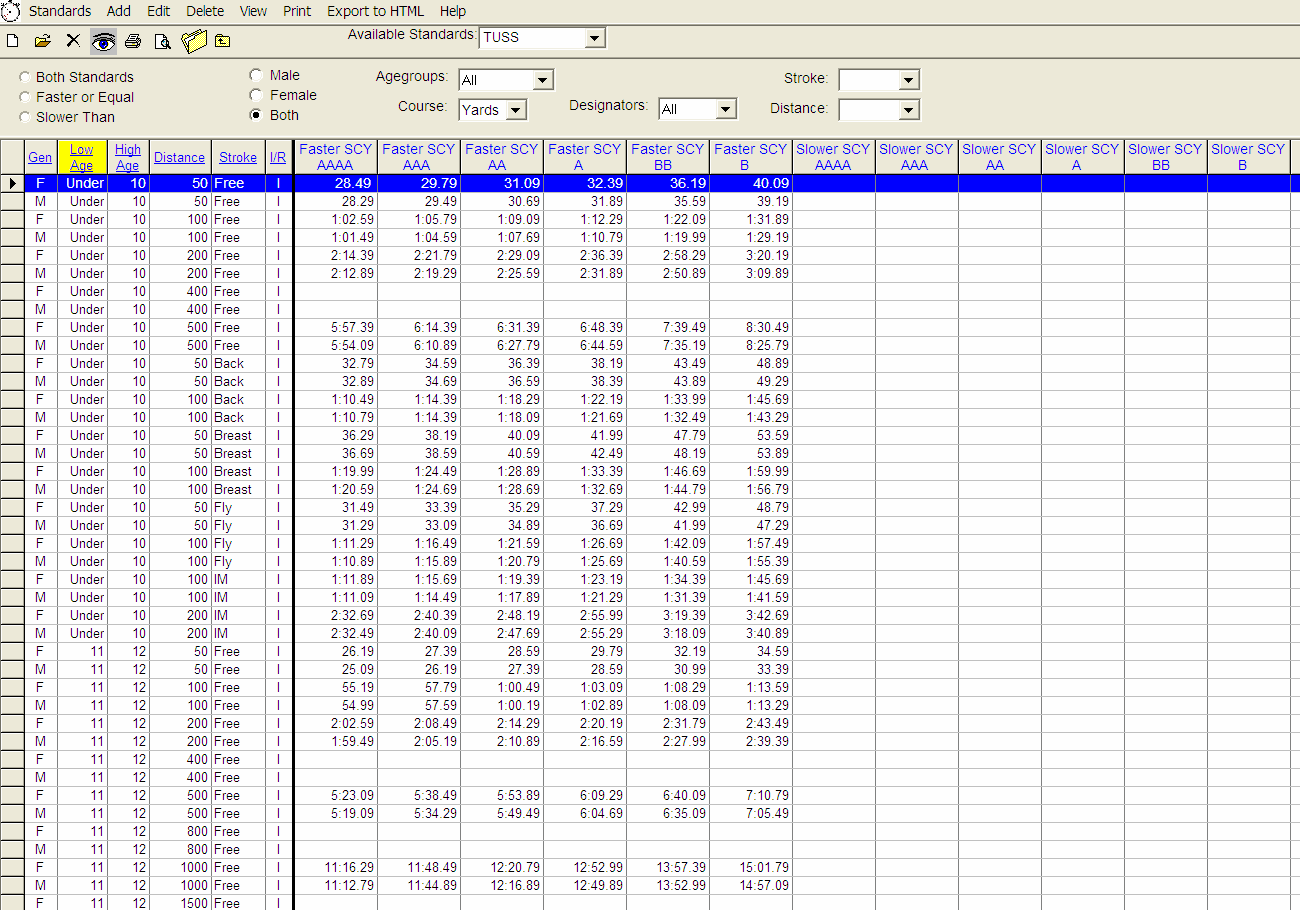Open the Available Standards dropdown
The width and height of the screenshot is (1300, 910).
tap(596, 37)
